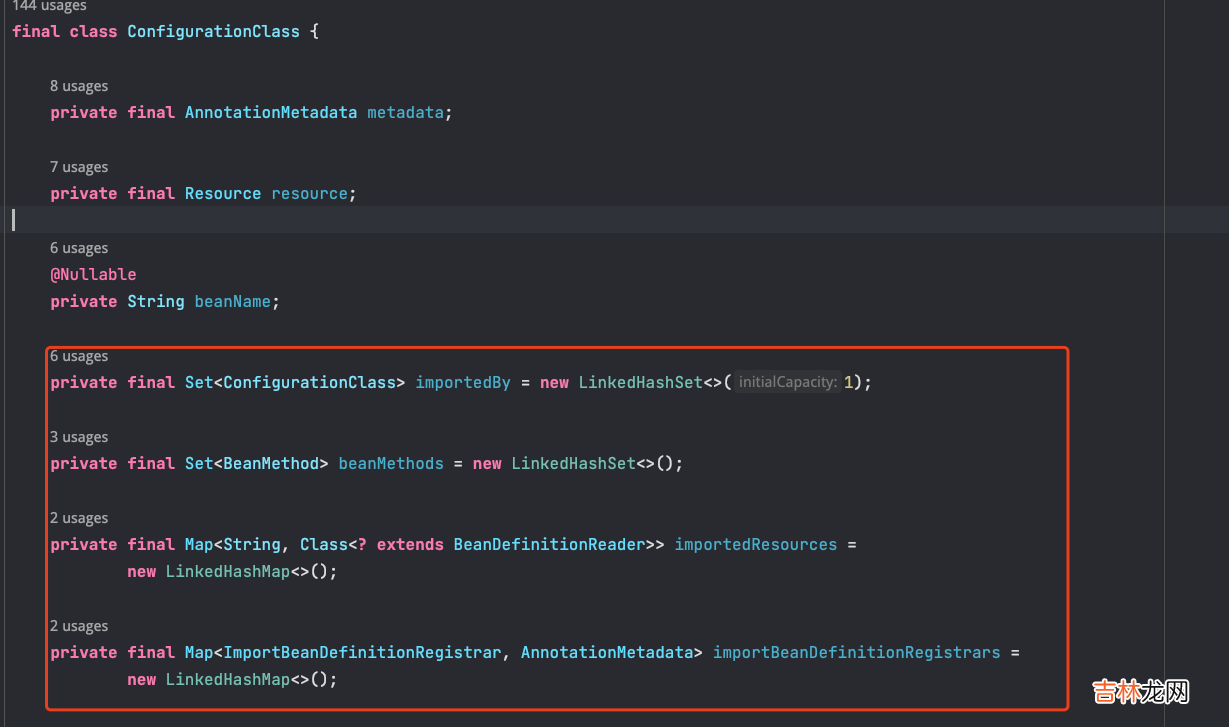The width and height of the screenshot is (1229, 727).
Task: Place cursor on the beanName field
Action: [x=232, y=301]
